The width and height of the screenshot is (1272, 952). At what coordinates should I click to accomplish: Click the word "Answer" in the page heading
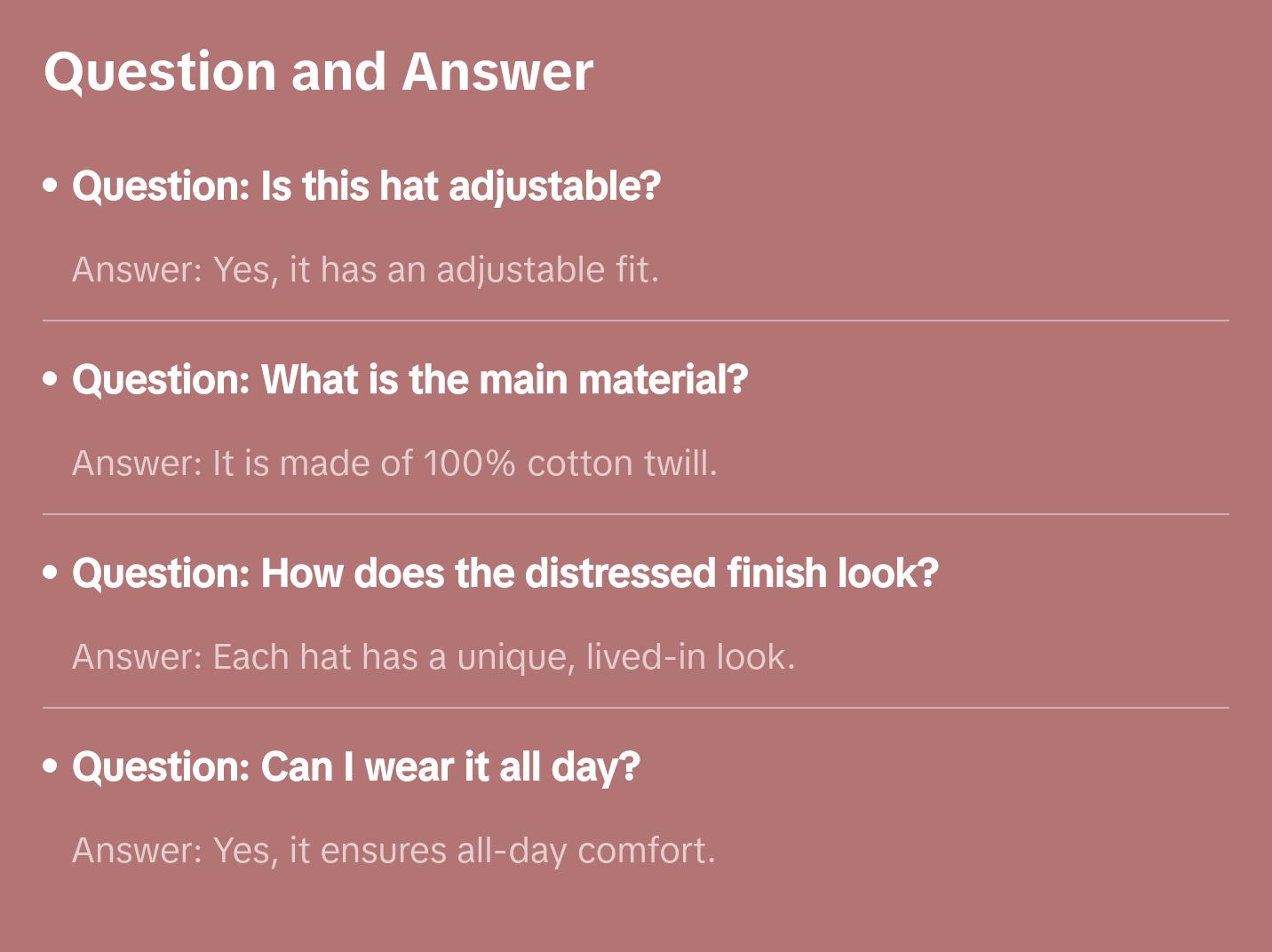click(x=497, y=72)
